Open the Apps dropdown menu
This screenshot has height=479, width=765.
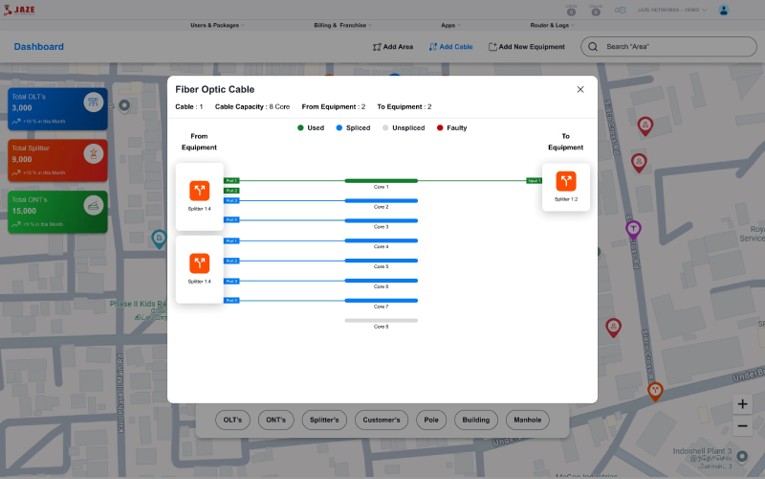450,25
